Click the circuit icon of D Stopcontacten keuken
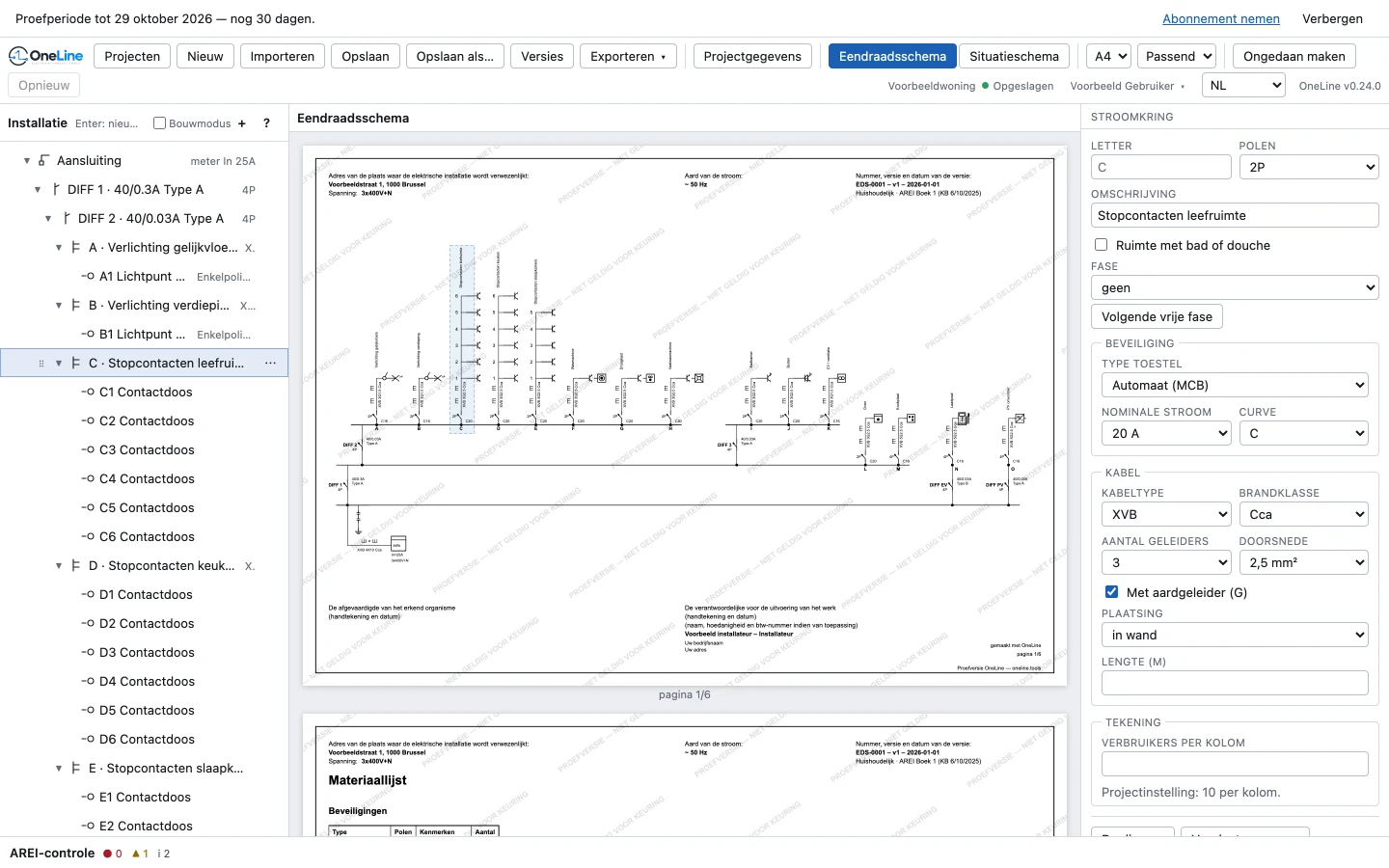 [x=76, y=566]
